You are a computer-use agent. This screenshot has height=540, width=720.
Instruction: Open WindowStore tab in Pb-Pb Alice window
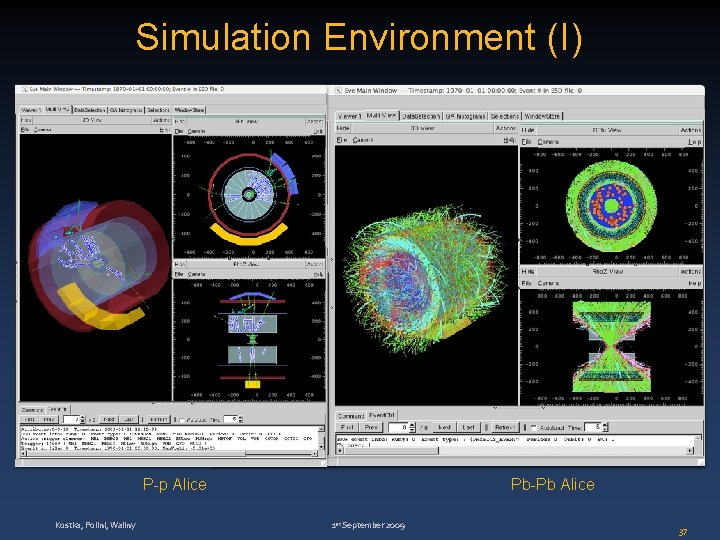[x=542, y=116]
